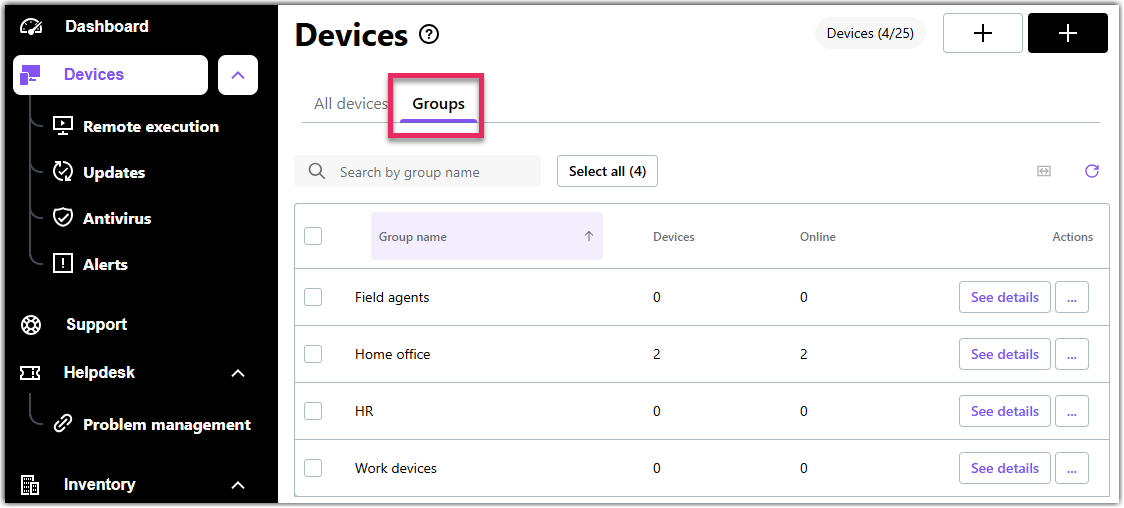Screen dimensions: 1124x508
Task: Collapse the Inventory sidebar menu
Action: pyautogui.click(x=238, y=485)
